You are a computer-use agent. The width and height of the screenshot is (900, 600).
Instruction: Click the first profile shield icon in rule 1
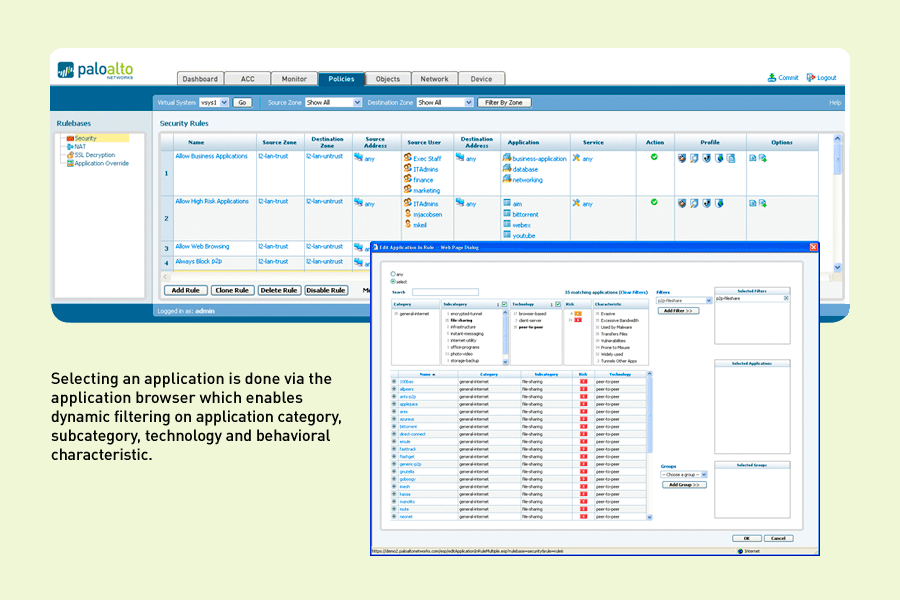pos(682,158)
